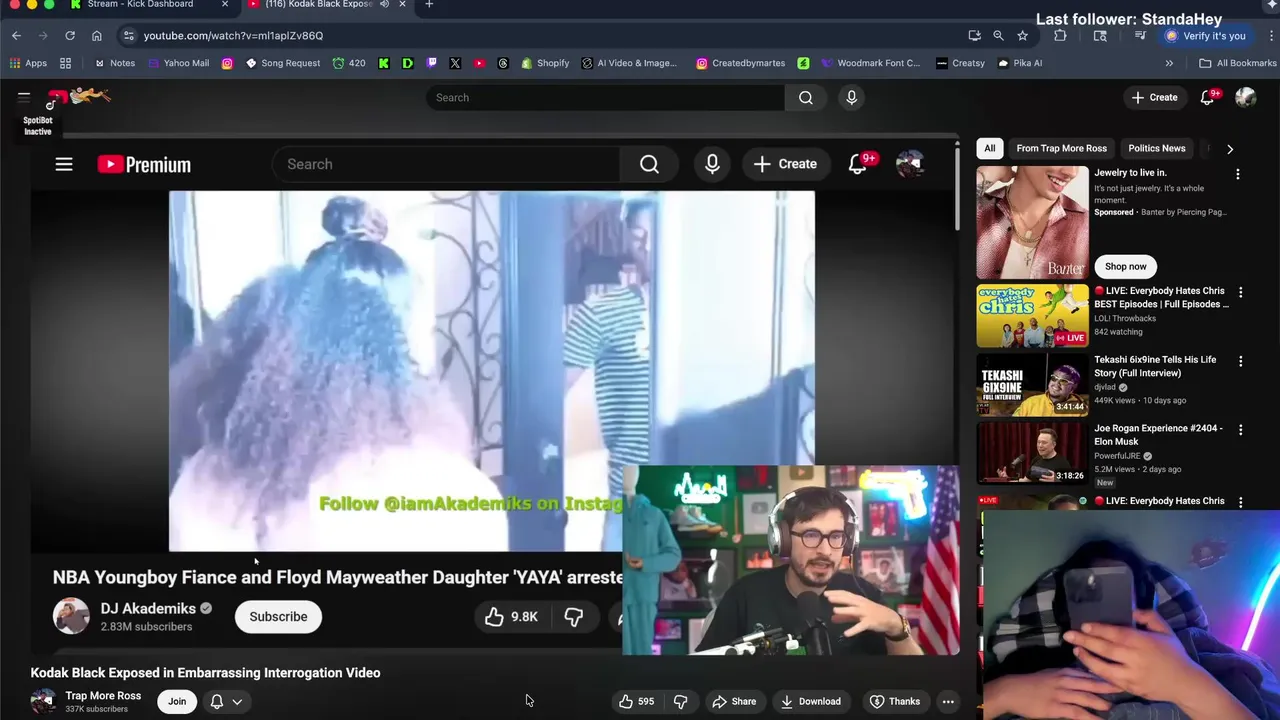1280x720 pixels.
Task: Mute the Kodak Black tab's audio icon
Action: tap(383, 4)
